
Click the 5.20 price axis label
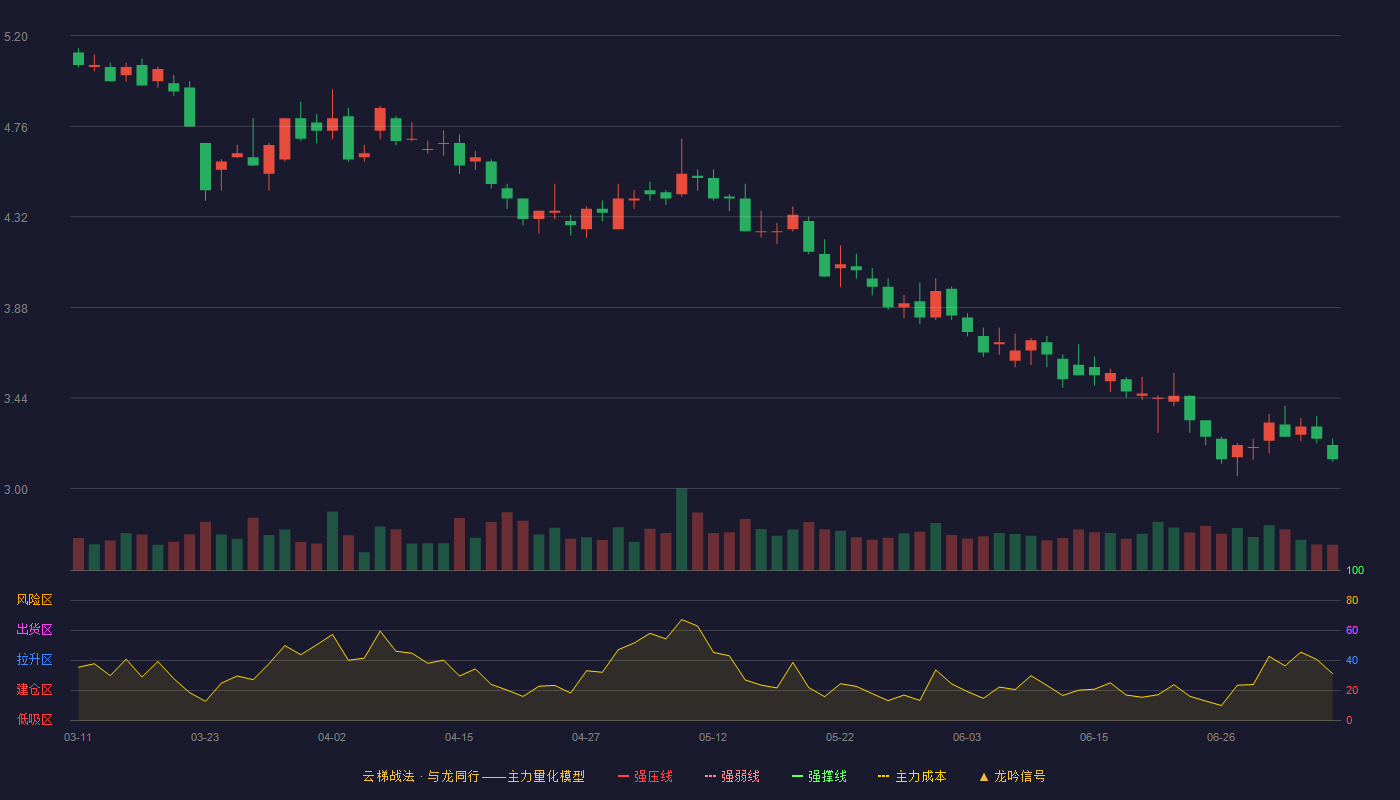tap(16, 37)
